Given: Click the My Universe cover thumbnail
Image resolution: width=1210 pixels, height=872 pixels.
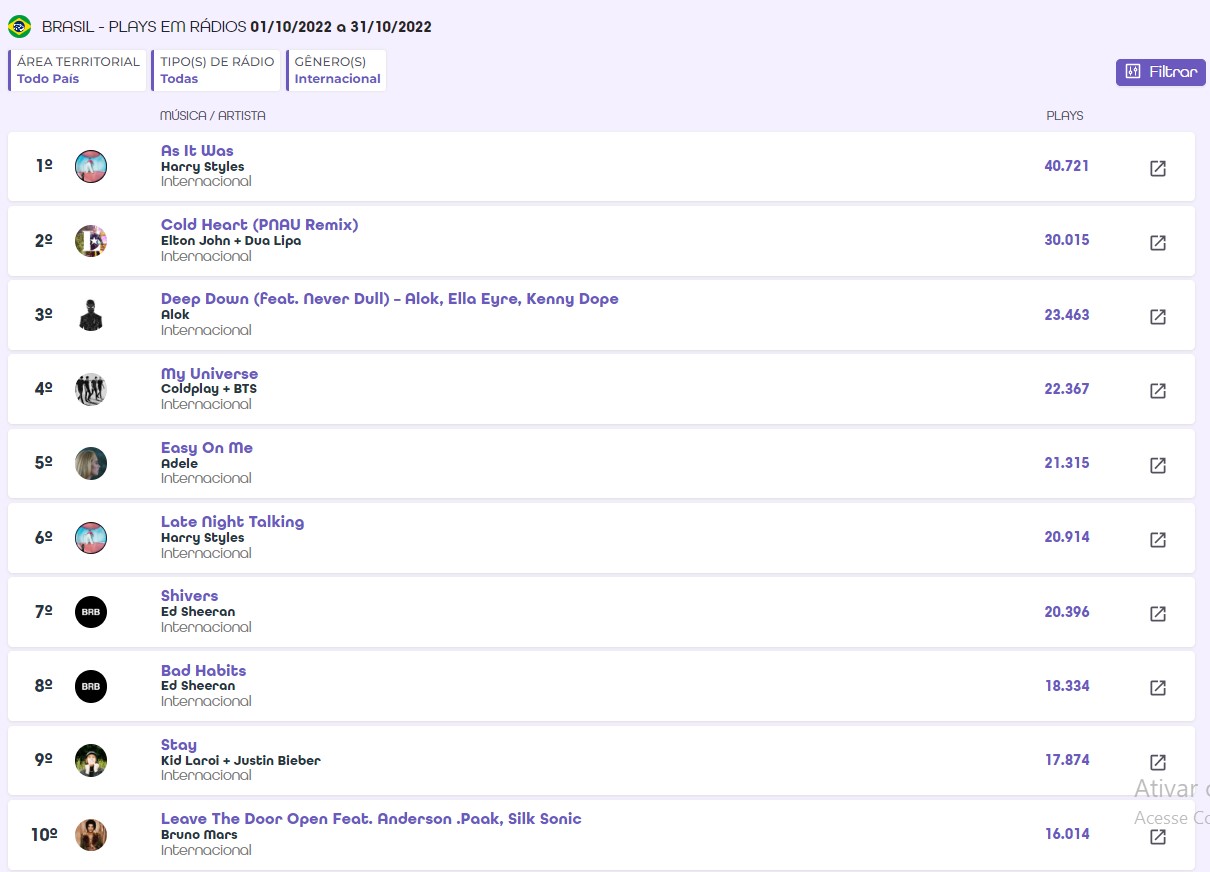Looking at the screenshot, I should pos(91,389).
